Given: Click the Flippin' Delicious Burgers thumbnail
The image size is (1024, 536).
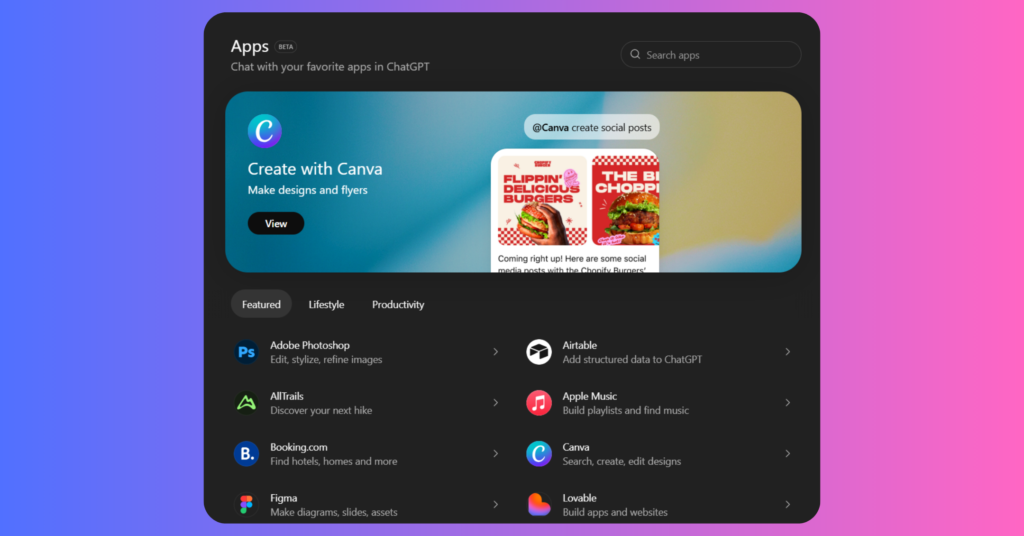Looking at the screenshot, I should (542, 200).
